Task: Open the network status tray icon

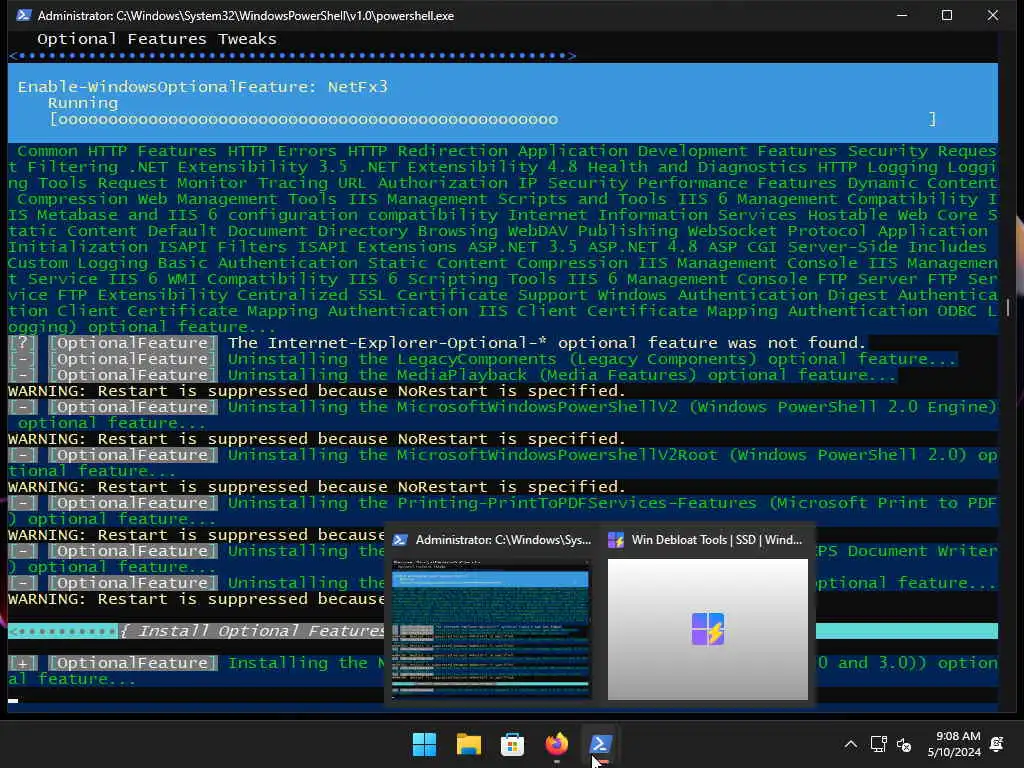Action: click(878, 744)
